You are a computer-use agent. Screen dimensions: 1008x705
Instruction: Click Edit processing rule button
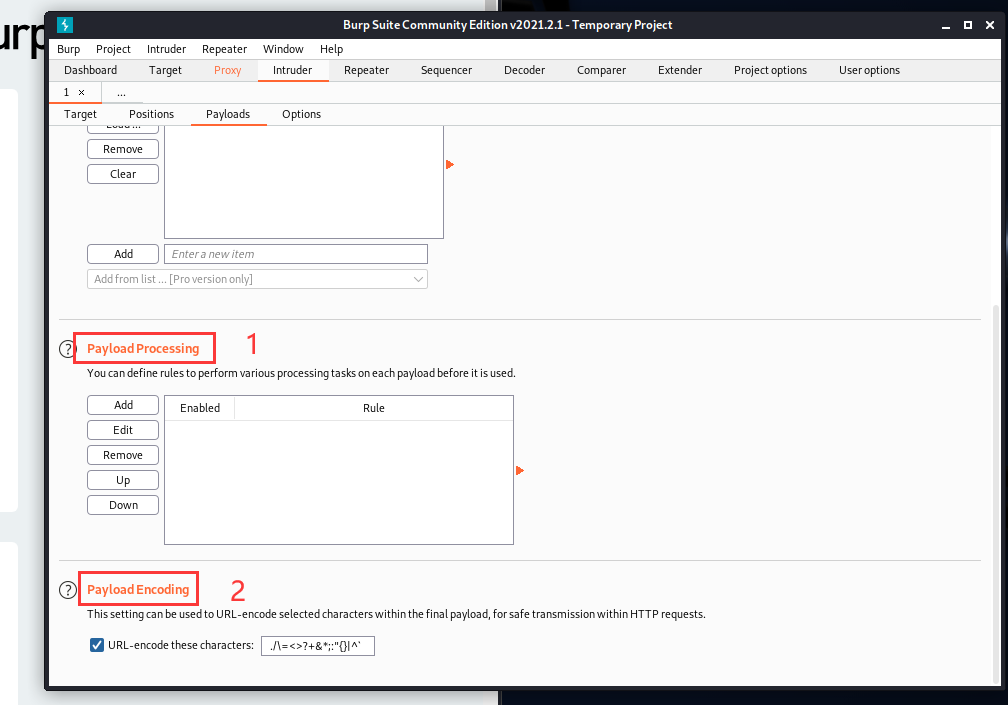(123, 430)
